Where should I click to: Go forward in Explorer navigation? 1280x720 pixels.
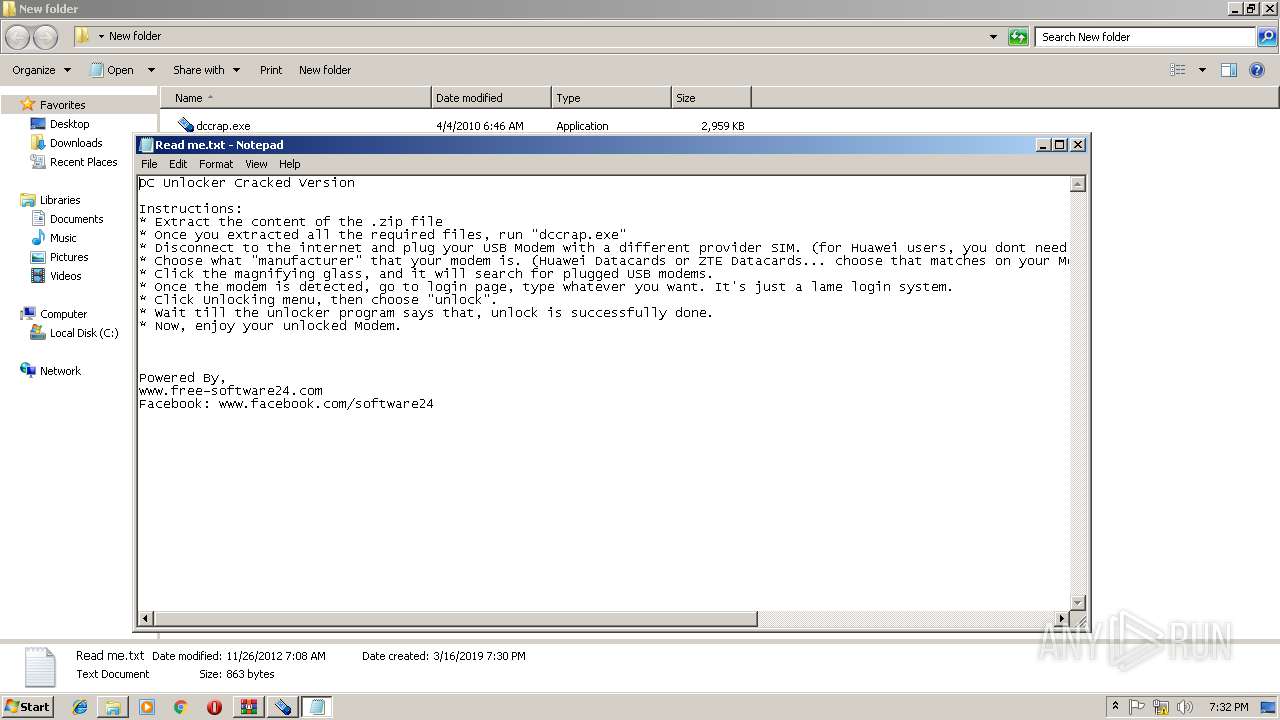coord(45,37)
